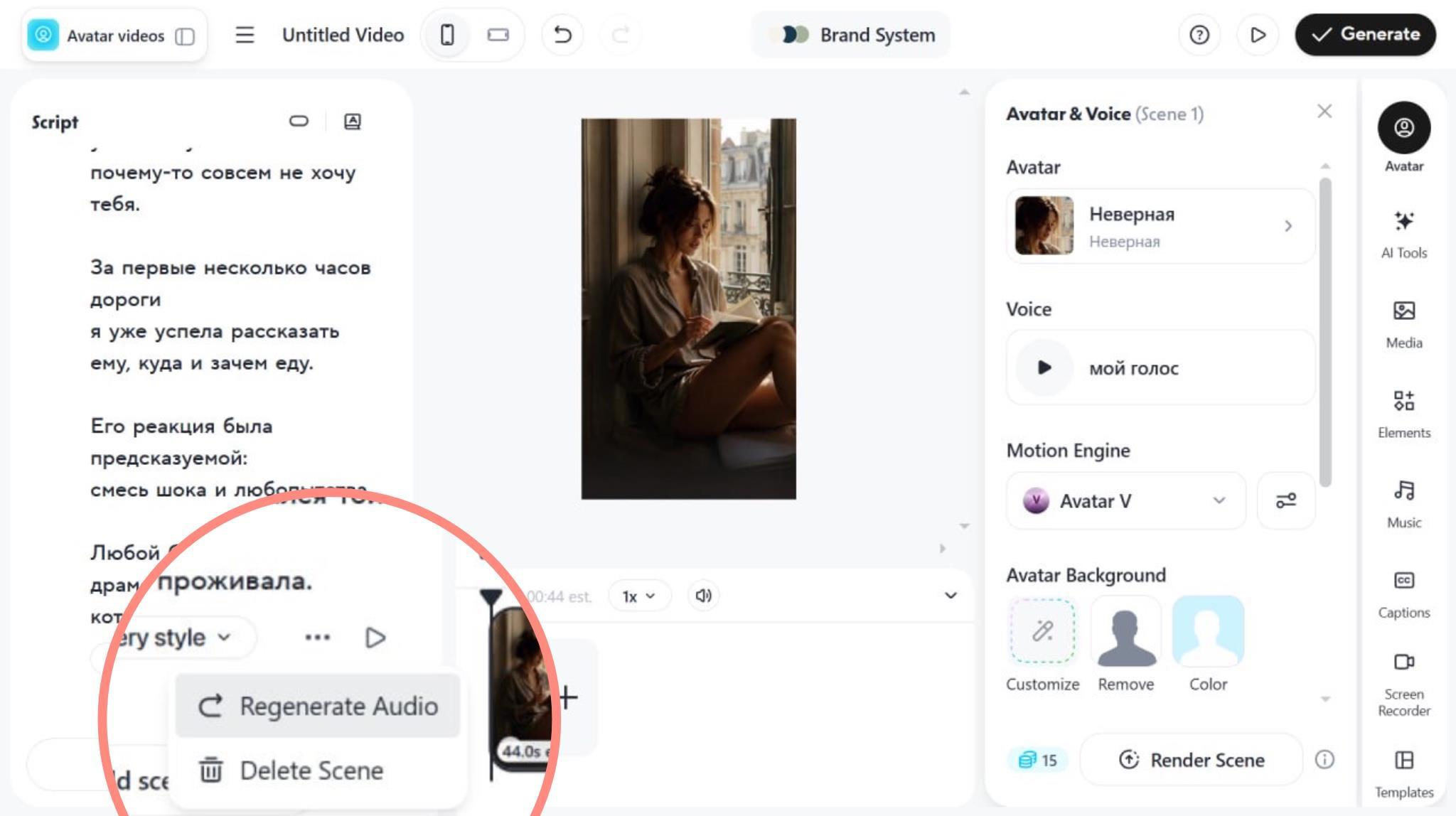Open the мой голос voice selector

click(x=1160, y=367)
